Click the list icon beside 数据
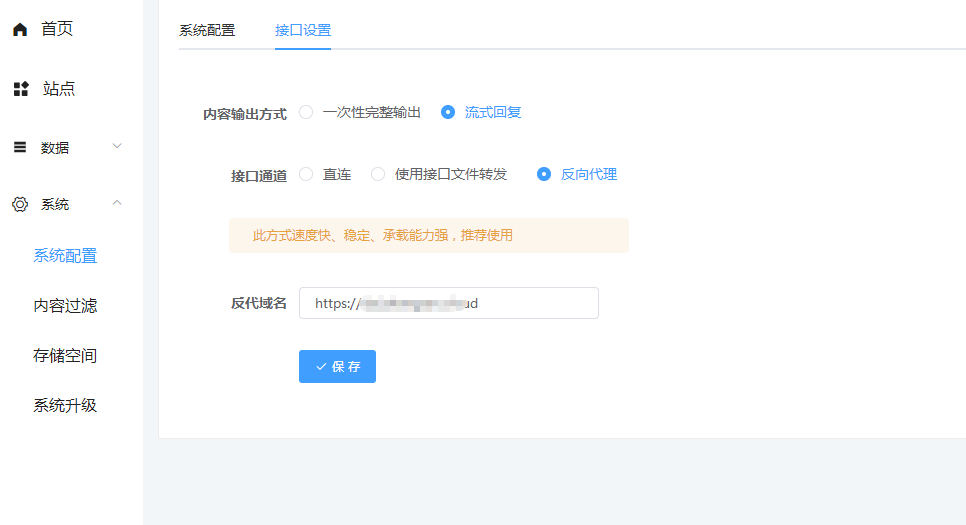Viewport: 966px width, 525px height. coord(20,147)
